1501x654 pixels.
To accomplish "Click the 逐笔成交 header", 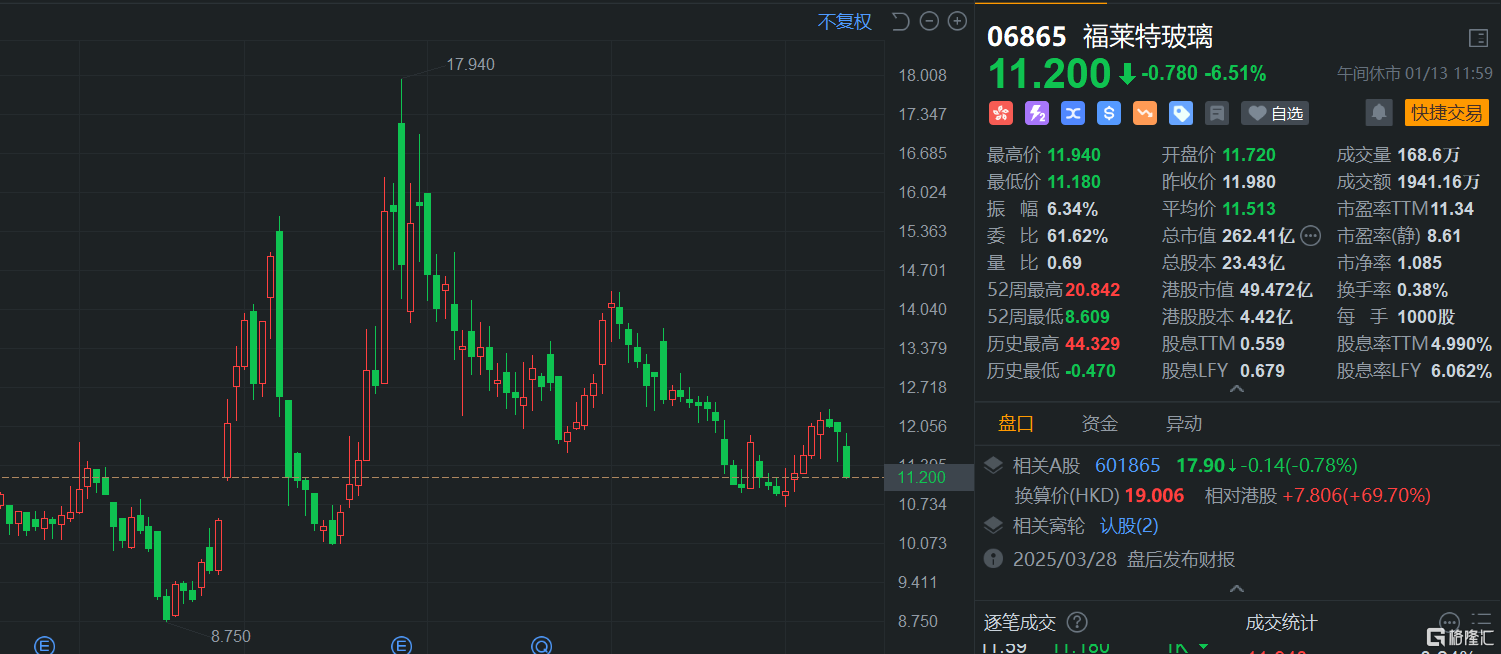I will coord(1020,623).
